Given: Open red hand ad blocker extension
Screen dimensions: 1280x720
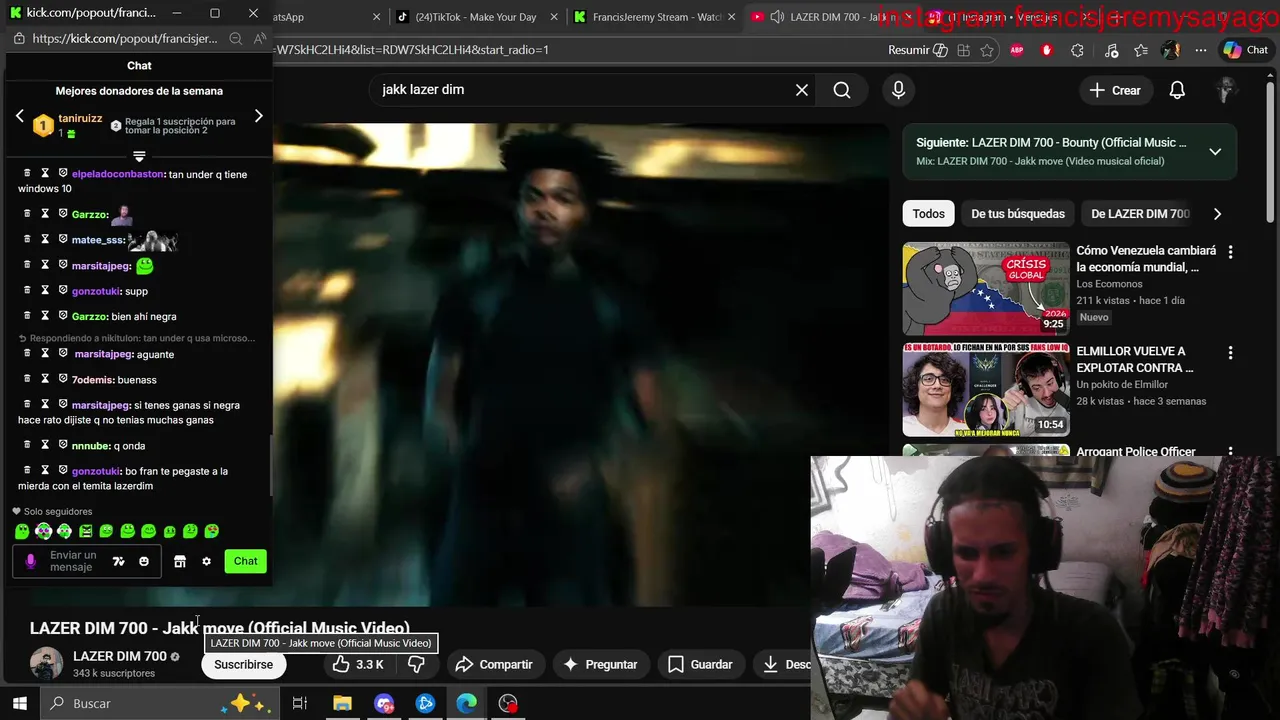Looking at the screenshot, I should (1047, 50).
